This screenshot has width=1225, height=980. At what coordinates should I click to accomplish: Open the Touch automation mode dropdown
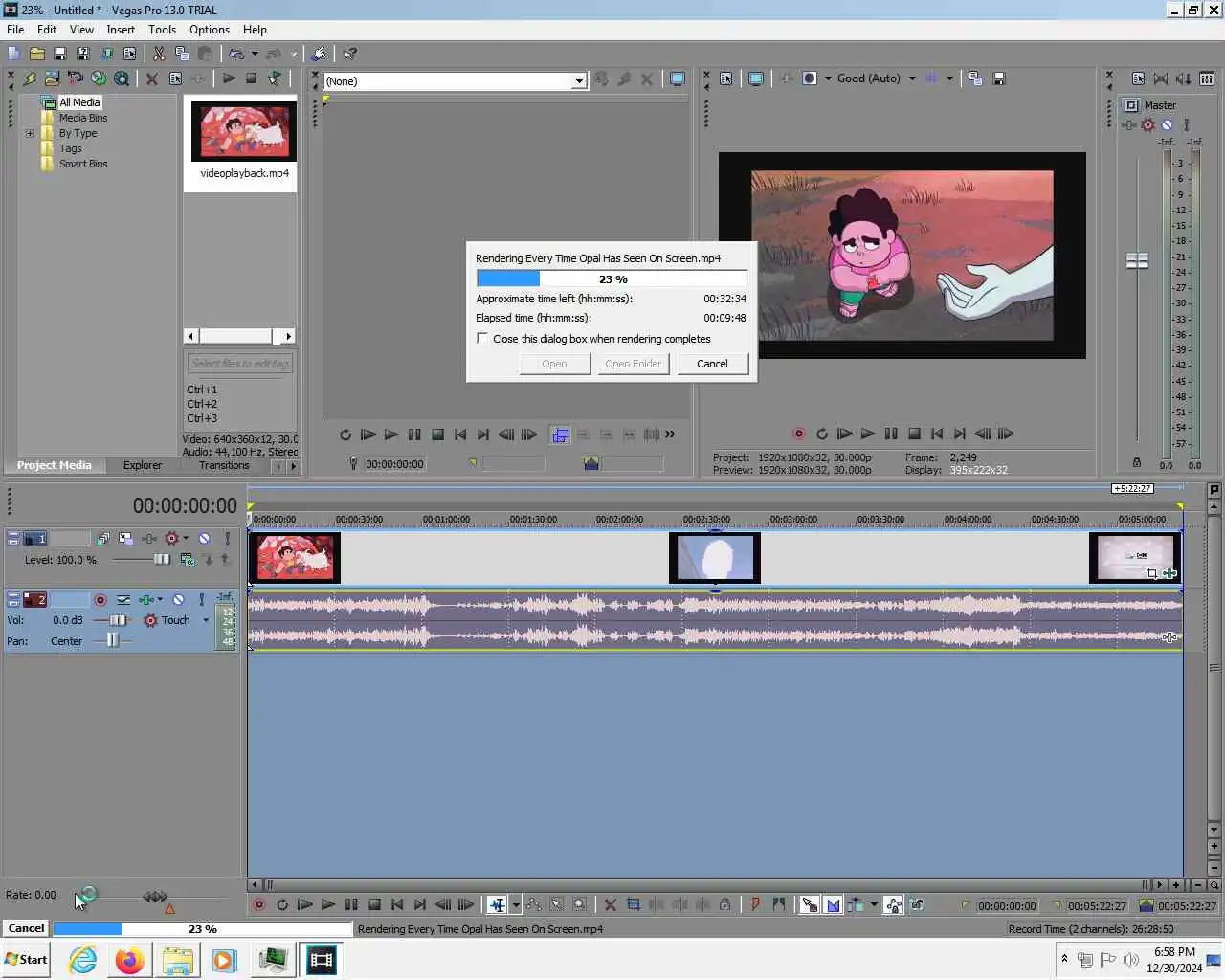coord(205,620)
